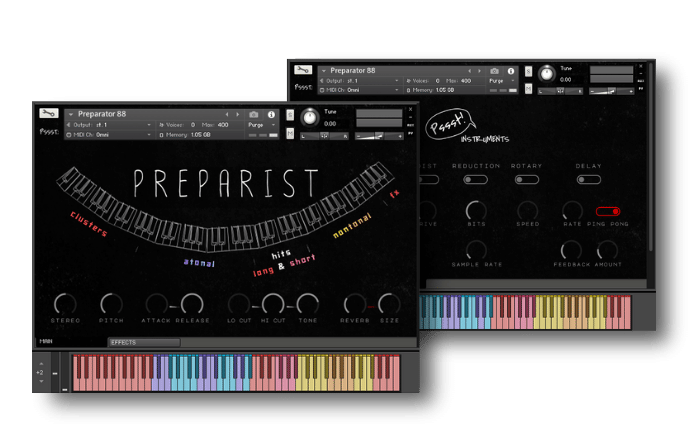Open the MIDI Ch Omni dropdown in back window

(x=359, y=90)
